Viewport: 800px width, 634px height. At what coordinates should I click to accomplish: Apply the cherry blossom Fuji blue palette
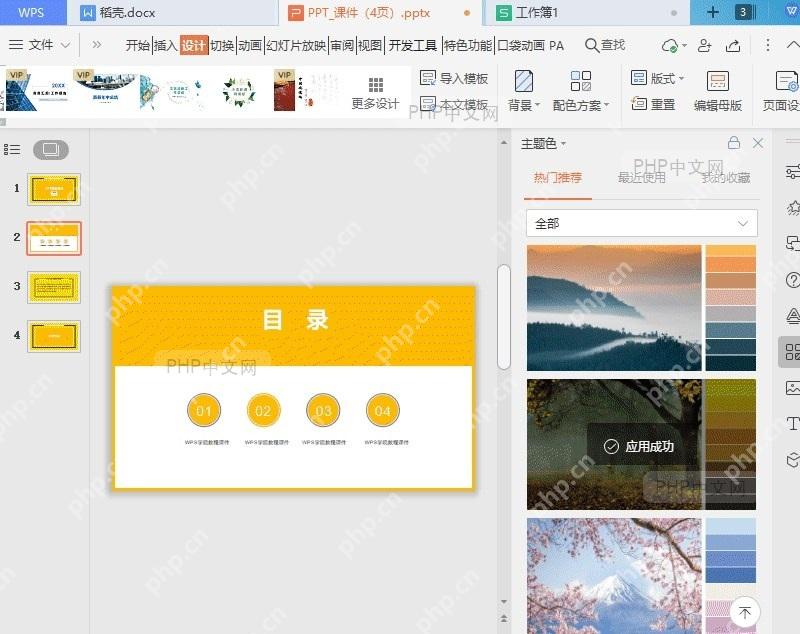[641, 576]
